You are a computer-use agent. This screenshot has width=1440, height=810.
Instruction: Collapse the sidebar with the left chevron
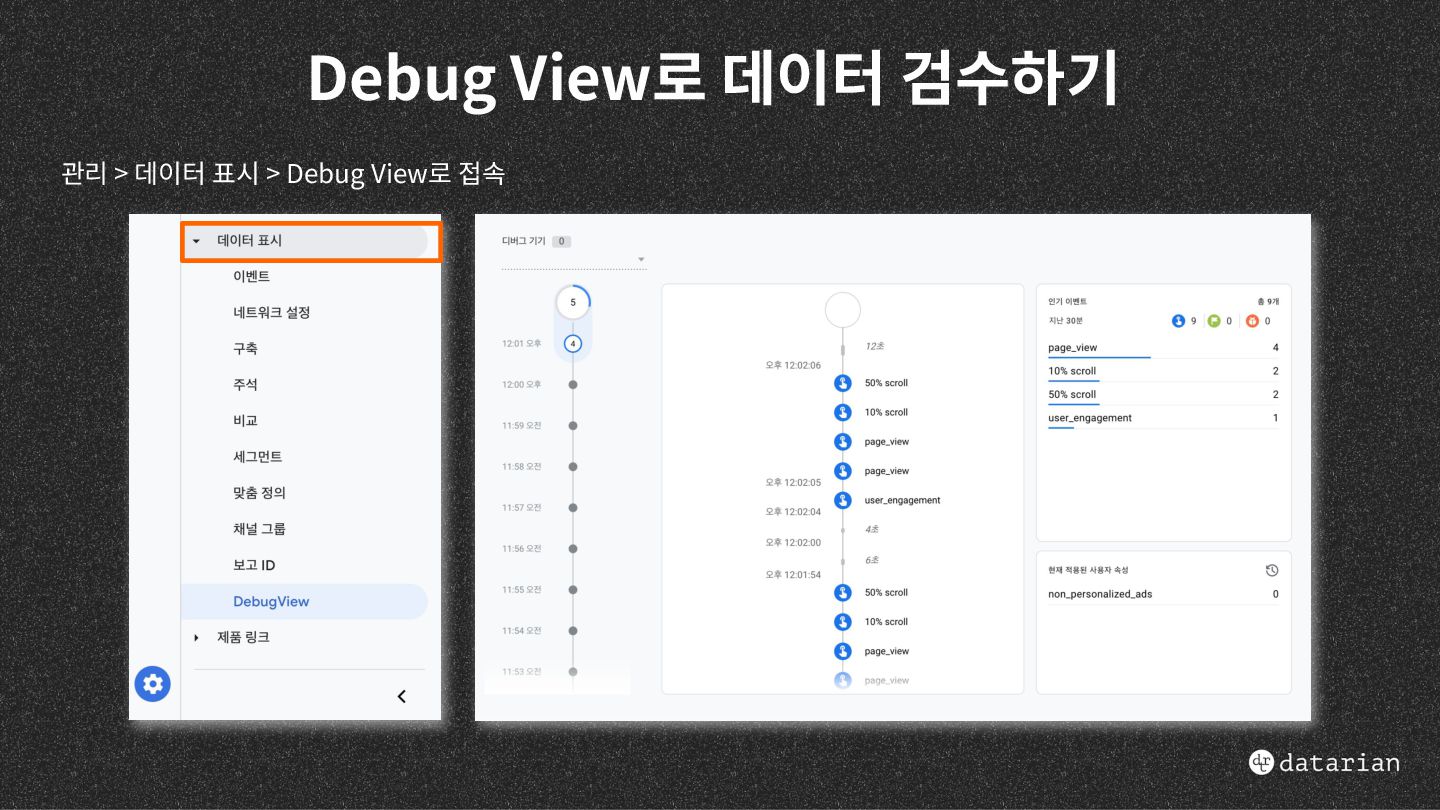pyautogui.click(x=402, y=697)
